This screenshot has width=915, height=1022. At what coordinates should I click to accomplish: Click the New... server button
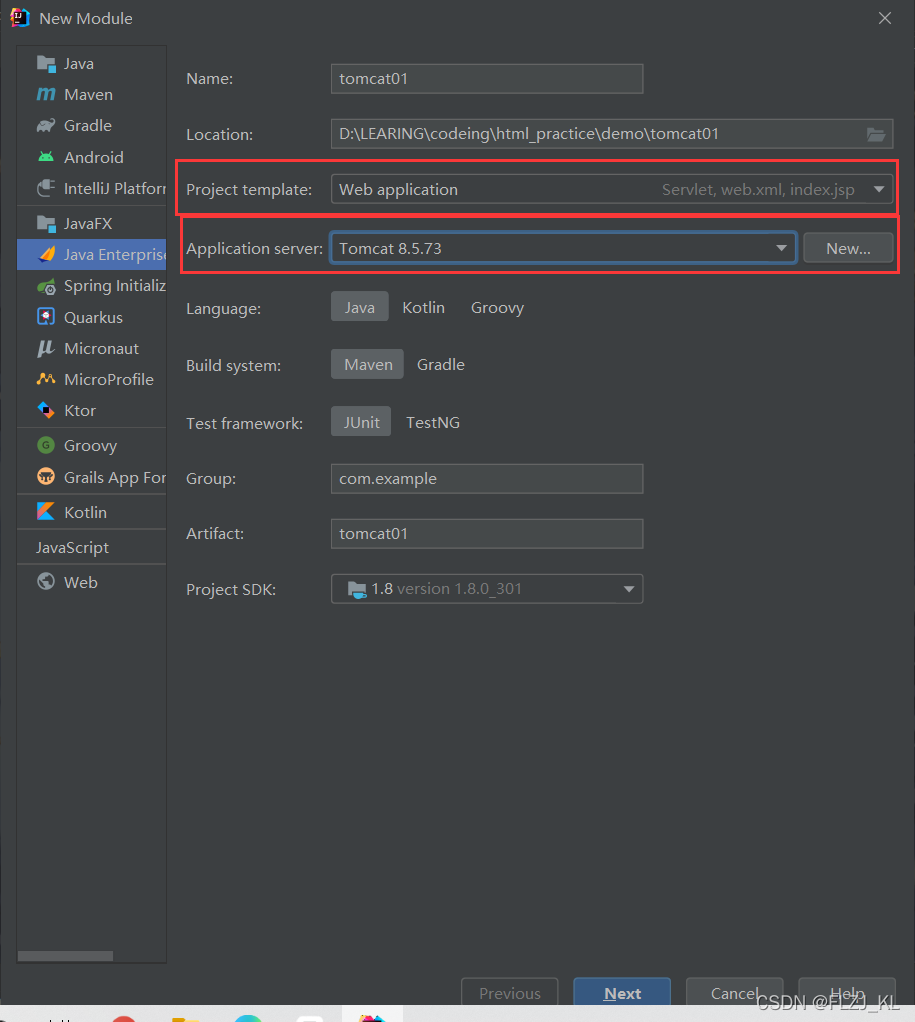point(848,248)
